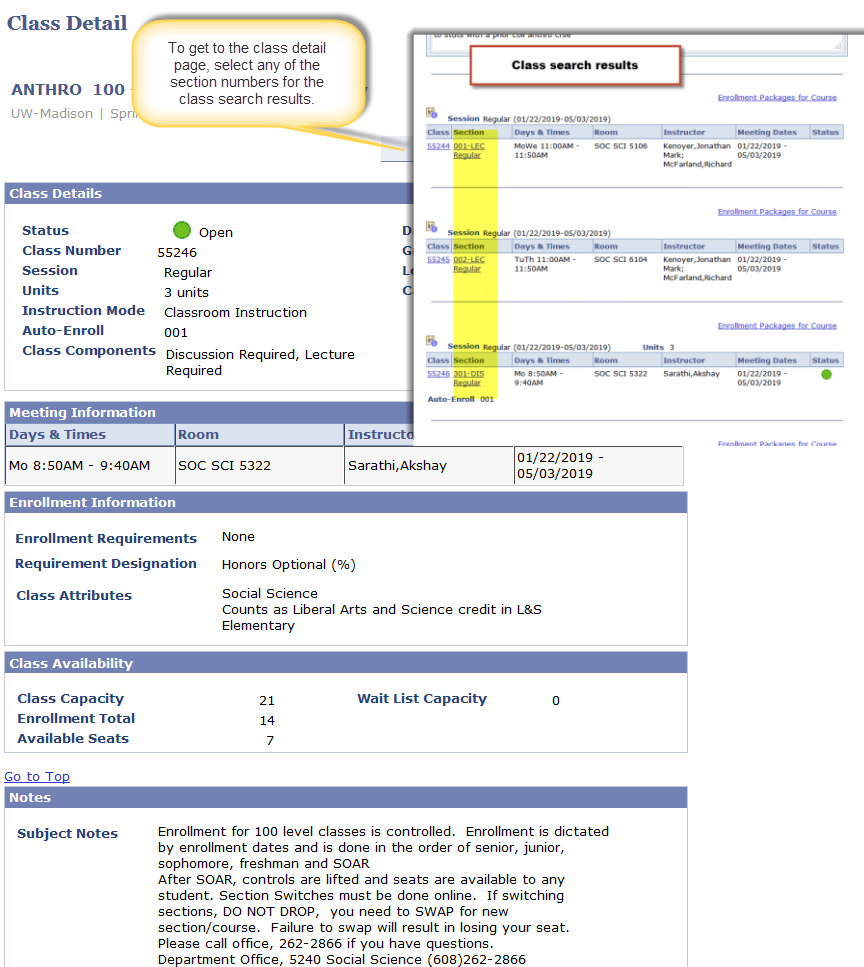The image size is (864, 967).
Task: Click the Auto-Enroll value 001
Action: click(176, 332)
